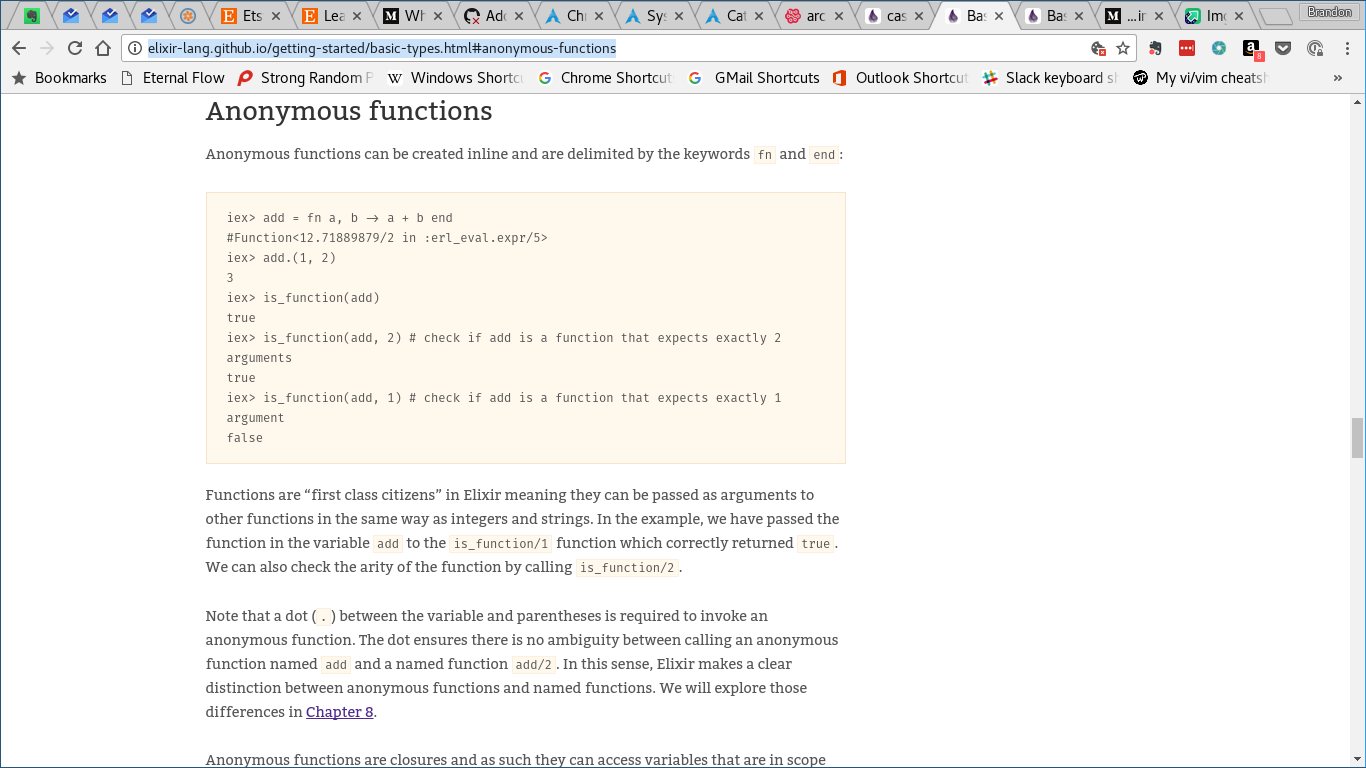View site info icon beside the URL
Screen dimensions: 1366x768
click(x=136, y=48)
